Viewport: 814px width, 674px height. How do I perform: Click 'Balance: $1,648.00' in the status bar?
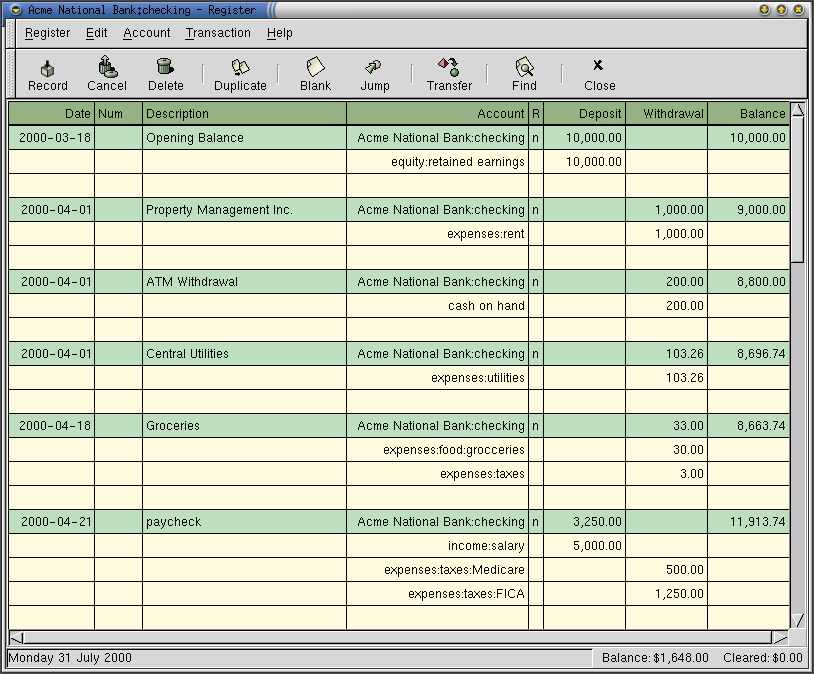click(655, 658)
